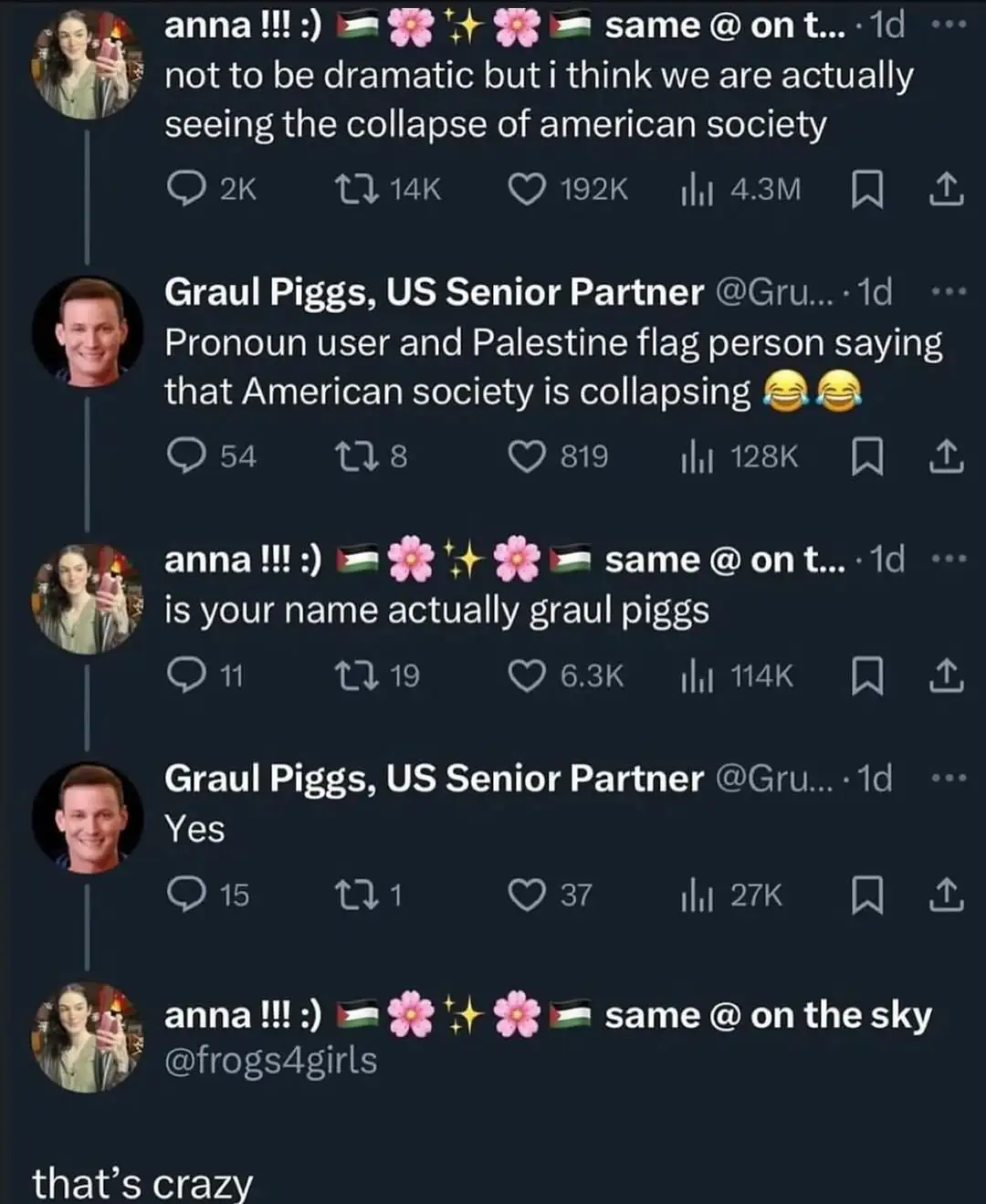Image resolution: width=986 pixels, height=1204 pixels.
Task: Reply to the tweet with 54 comments
Action: (x=186, y=456)
